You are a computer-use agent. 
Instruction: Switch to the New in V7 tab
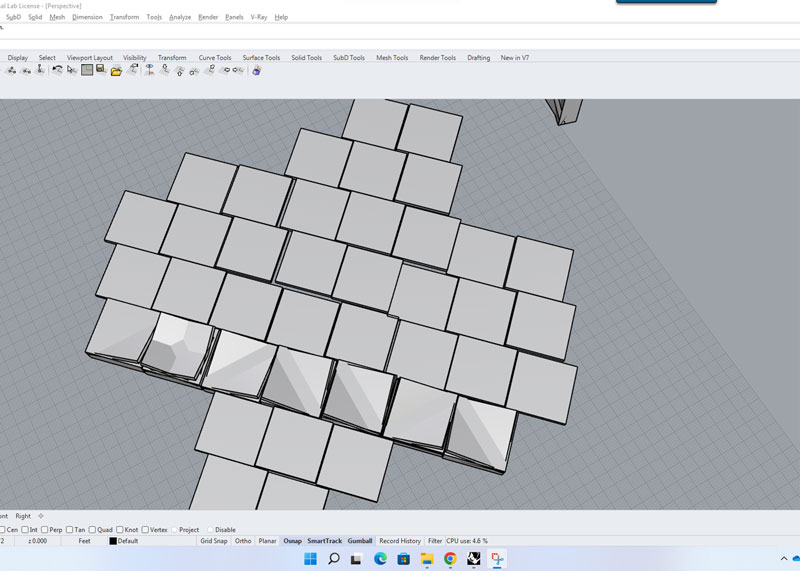(515, 58)
